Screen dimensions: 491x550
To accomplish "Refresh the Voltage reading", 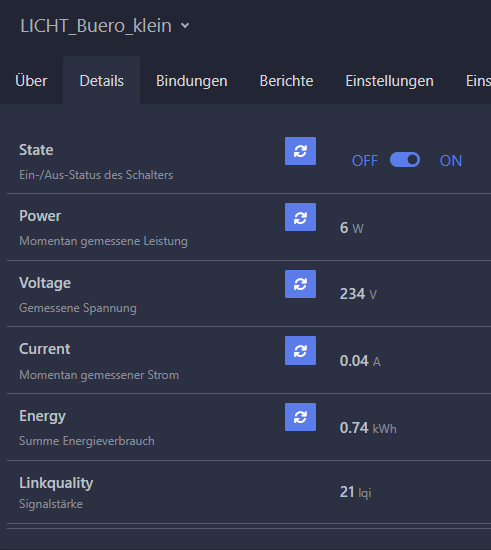I will [x=300, y=284].
